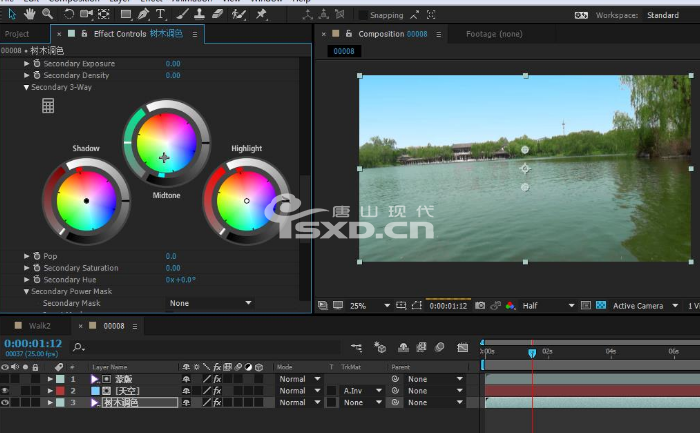700x433 pixels.
Task: Toggle the mask and shape path visibility icon
Action: tap(417, 305)
